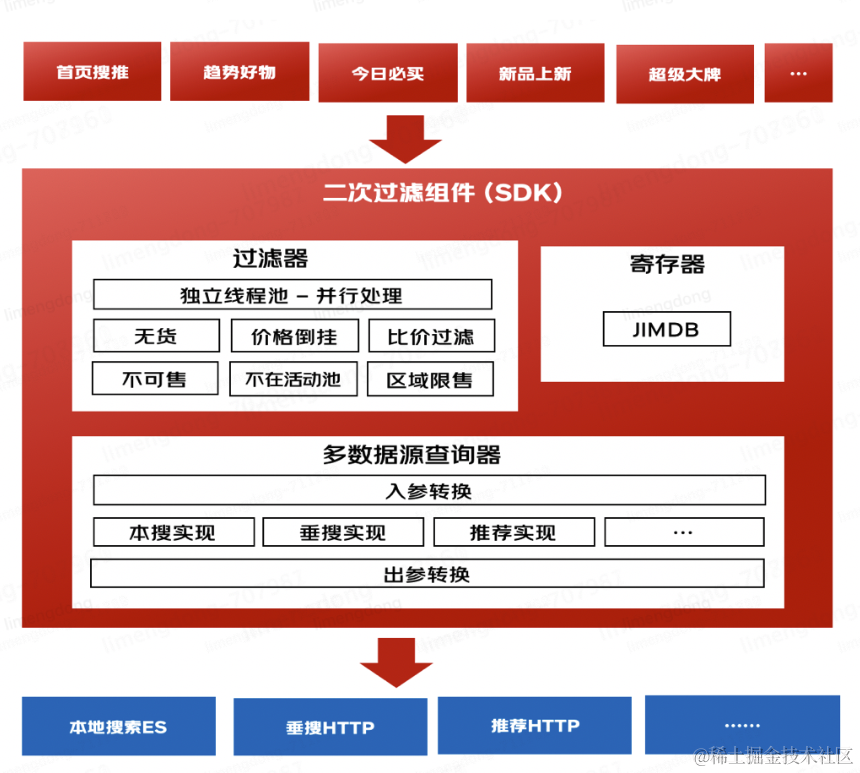
Task: Click the 比价过滤 box
Action: [x=432, y=336]
